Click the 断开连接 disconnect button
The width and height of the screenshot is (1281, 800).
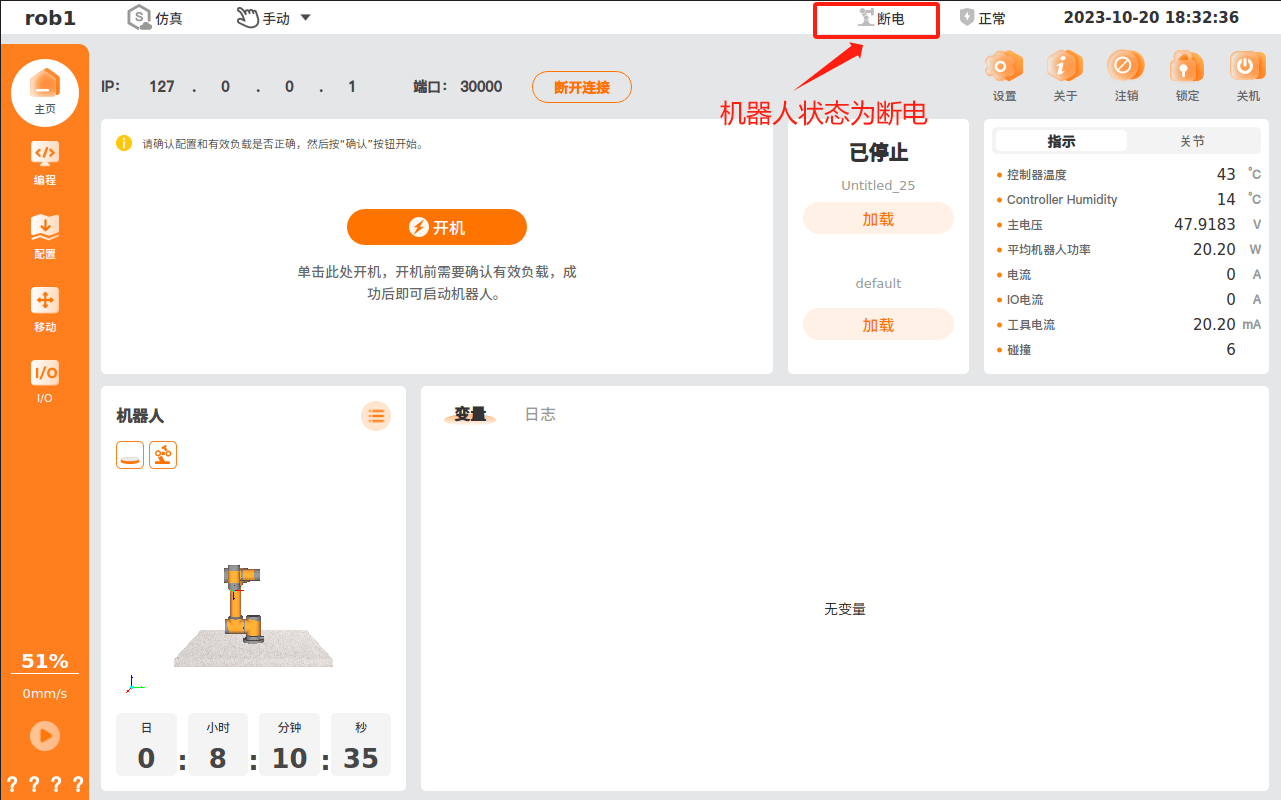(582, 87)
